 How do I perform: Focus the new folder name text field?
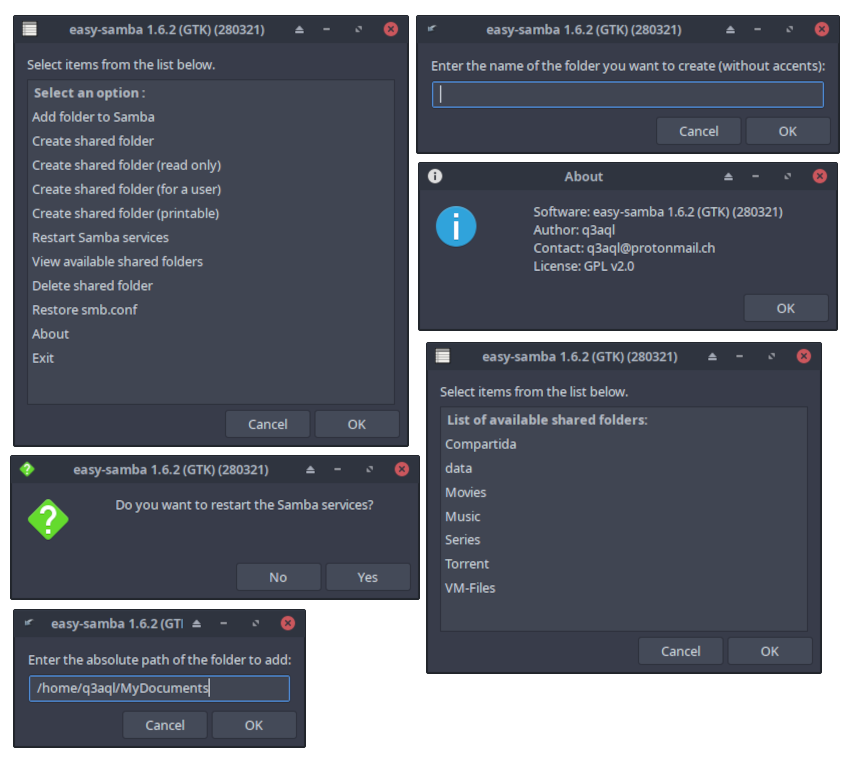coord(628,94)
